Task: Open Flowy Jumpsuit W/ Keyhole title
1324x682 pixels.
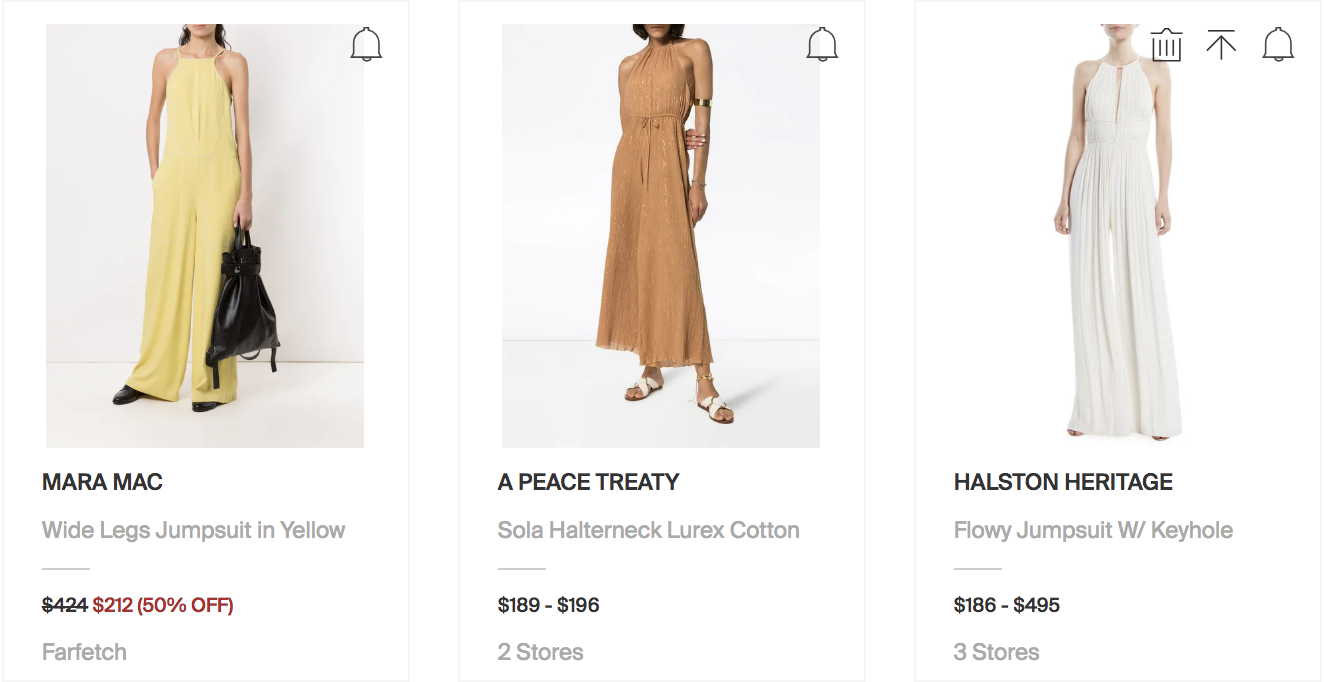Action: [x=1093, y=530]
